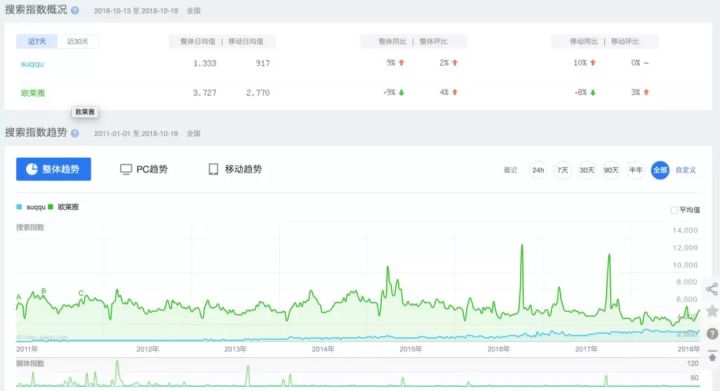Screen dimensions: 720x391
Task: Open the share icon on right sidebar
Action: (x=712, y=289)
